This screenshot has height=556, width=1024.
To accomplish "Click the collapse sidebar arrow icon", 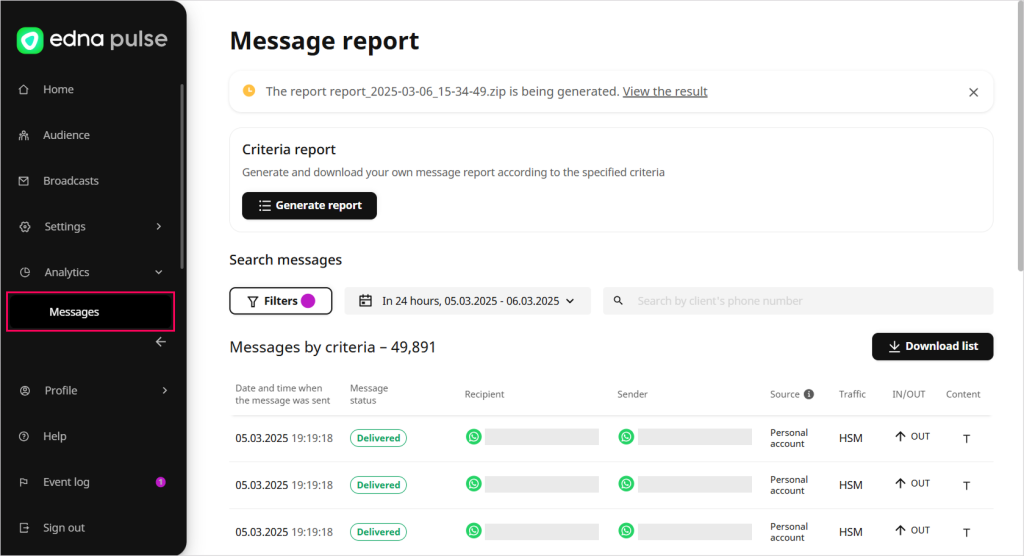I will [160, 342].
